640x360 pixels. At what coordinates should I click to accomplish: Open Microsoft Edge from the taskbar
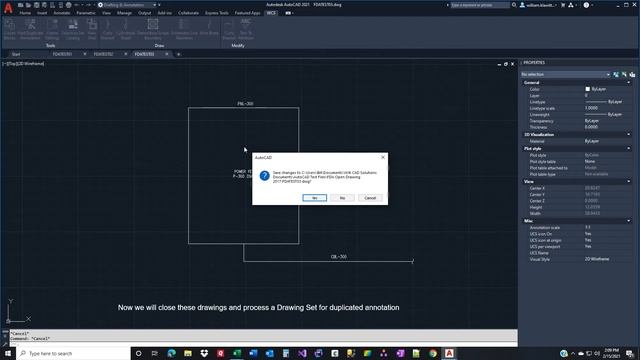pyautogui.click(x=171, y=353)
